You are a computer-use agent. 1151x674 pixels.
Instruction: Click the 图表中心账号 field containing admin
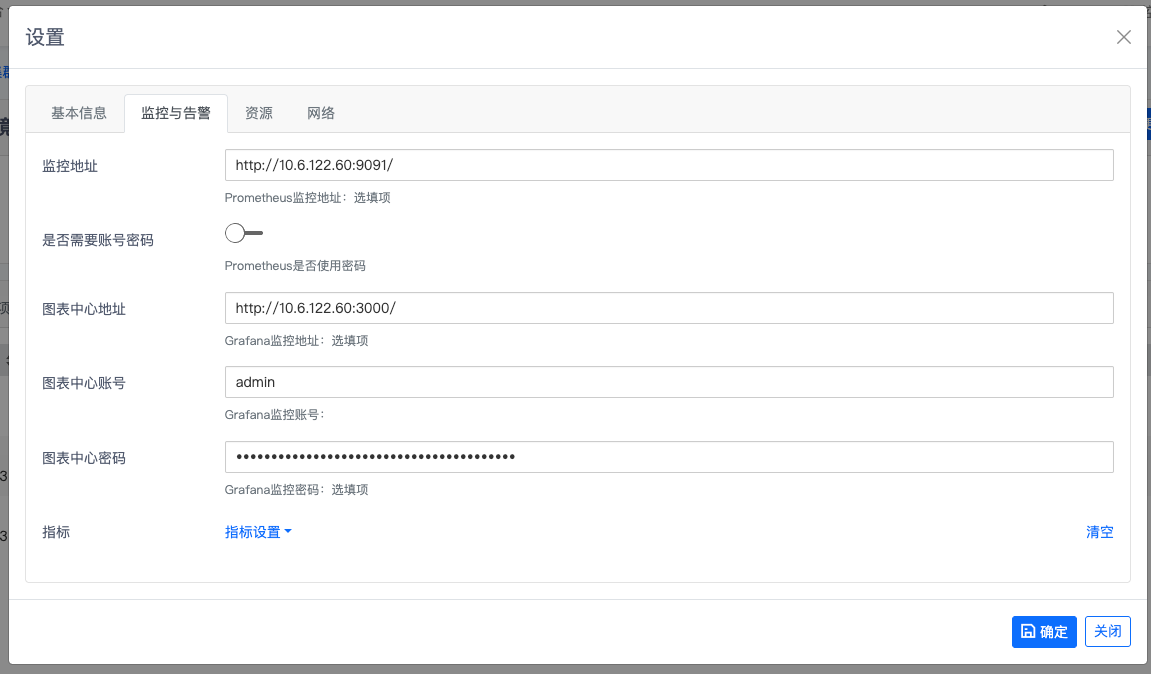click(668, 382)
